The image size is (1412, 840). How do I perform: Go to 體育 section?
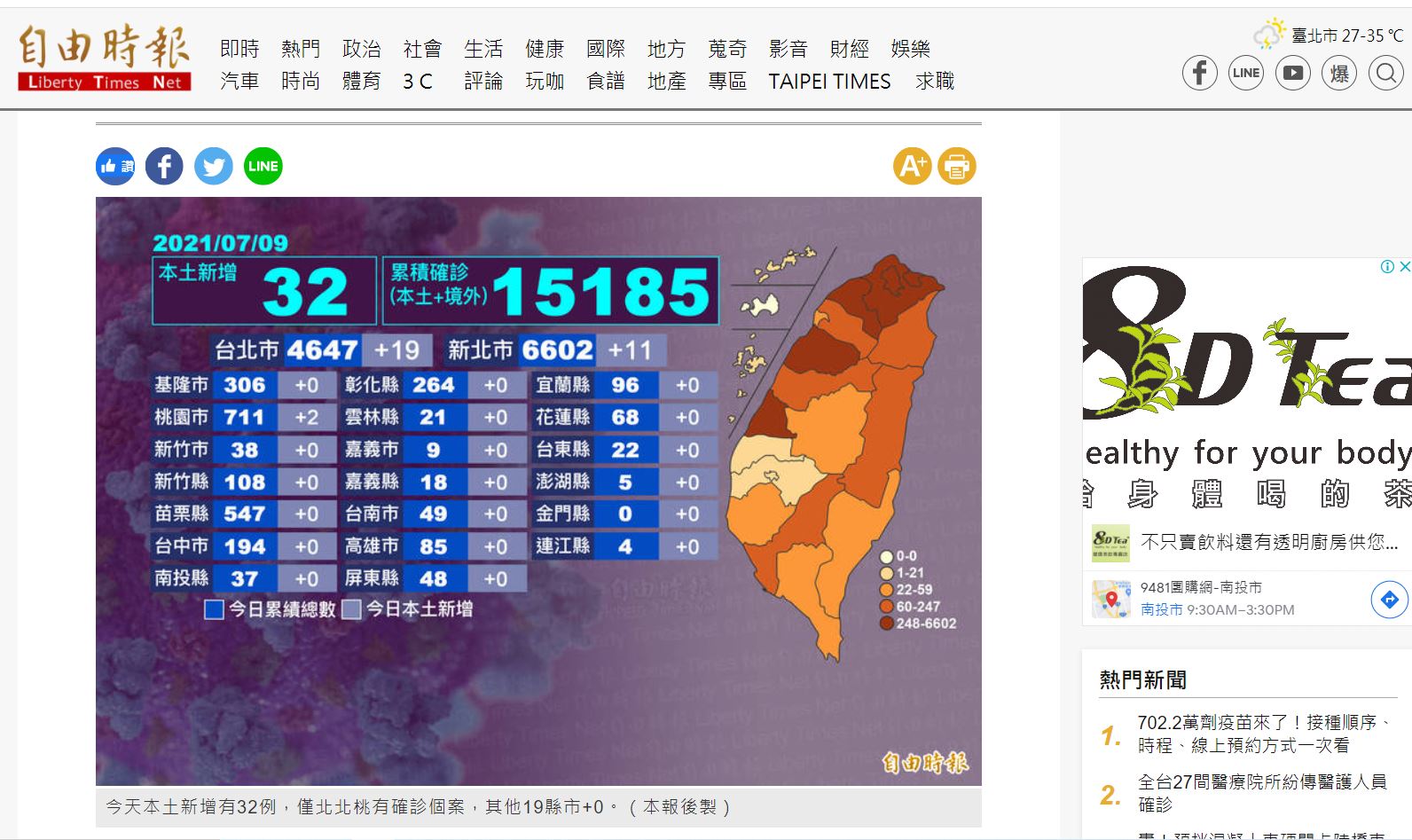point(362,82)
